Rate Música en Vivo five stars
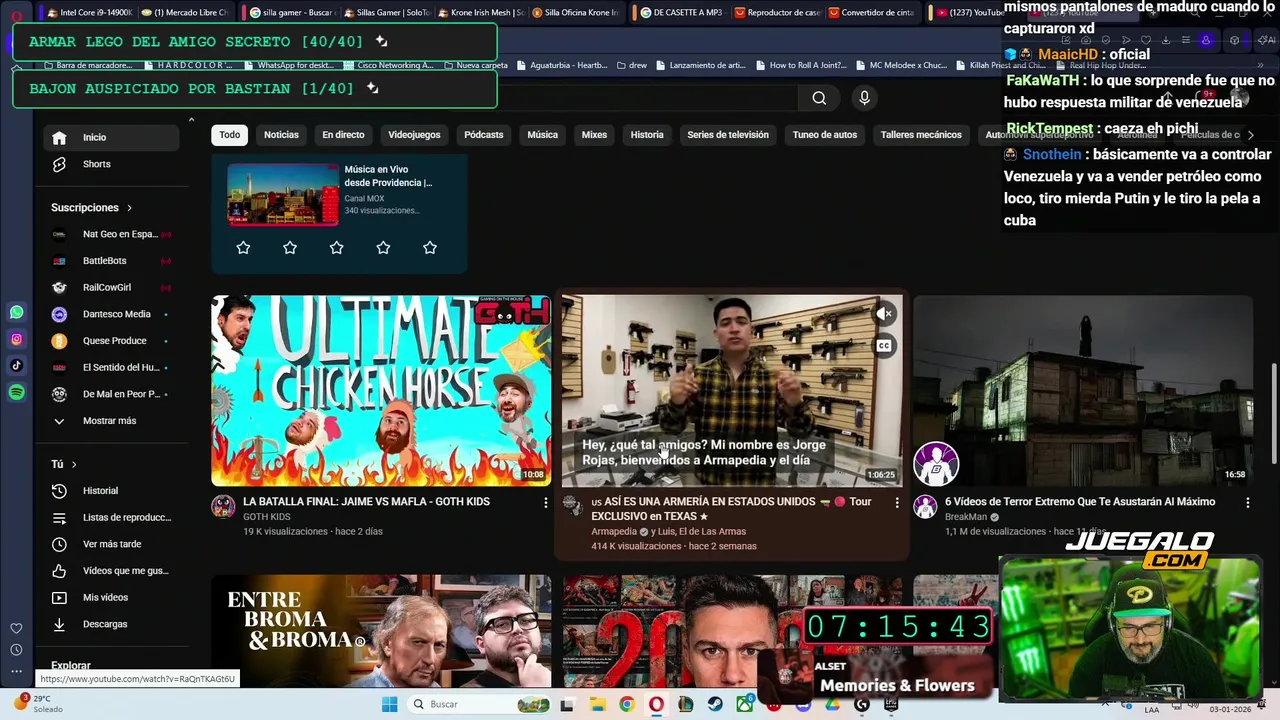The width and height of the screenshot is (1280, 720). 430,247
